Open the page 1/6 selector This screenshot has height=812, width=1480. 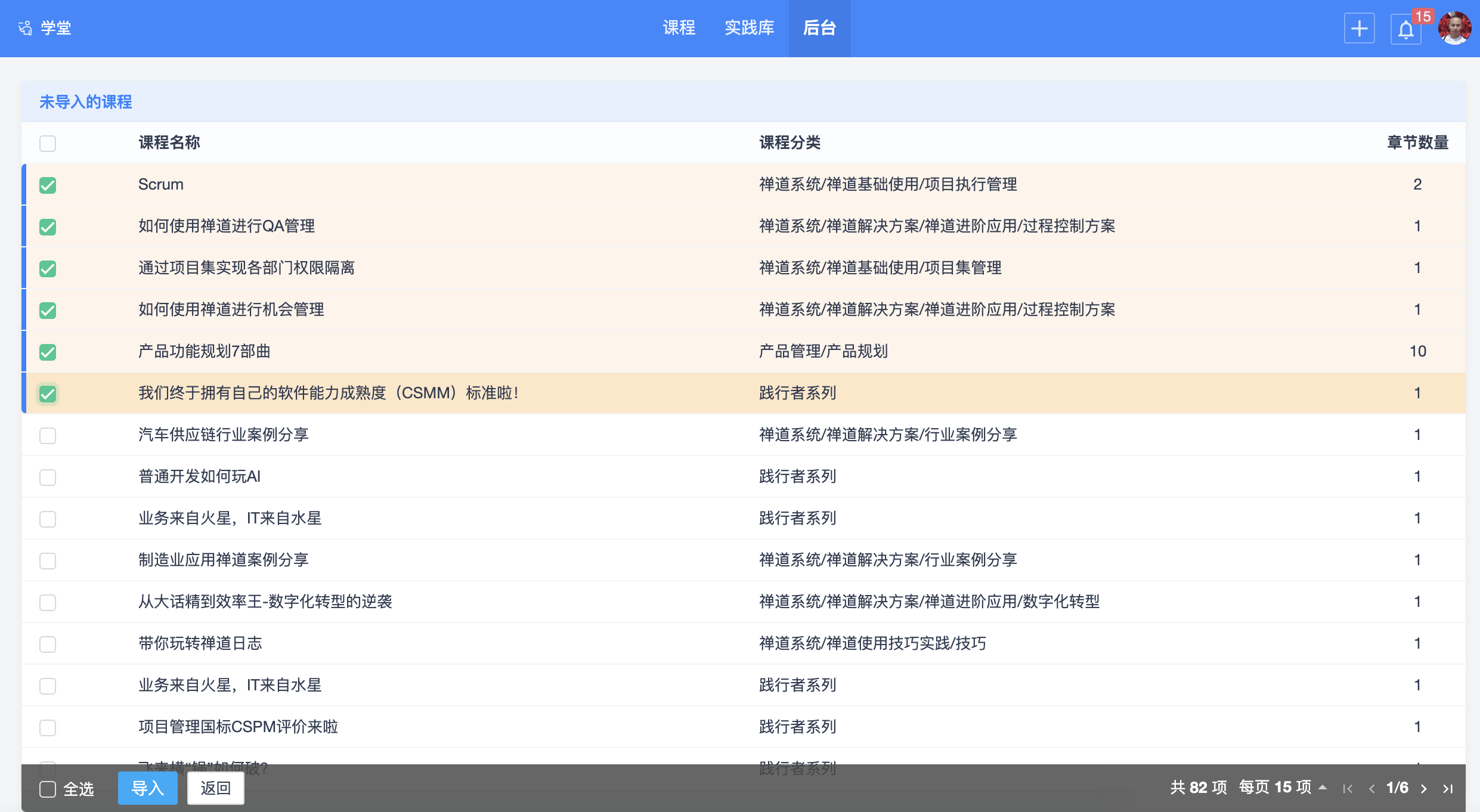point(1397,788)
